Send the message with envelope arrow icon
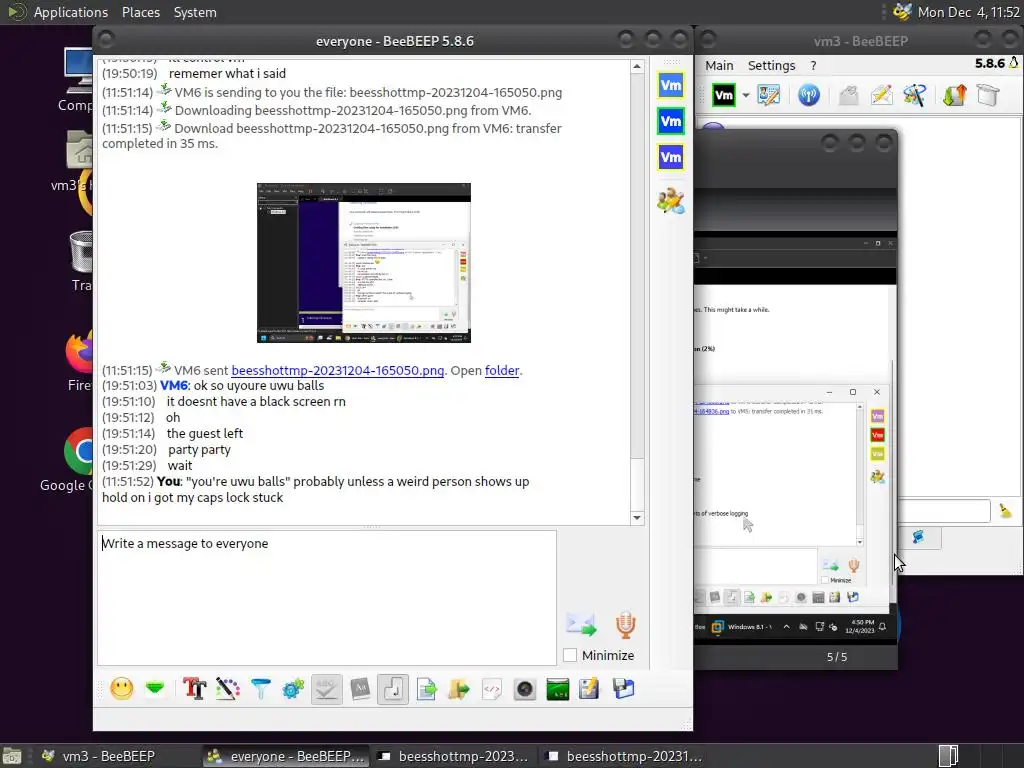The width and height of the screenshot is (1024, 768). tap(581, 624)
